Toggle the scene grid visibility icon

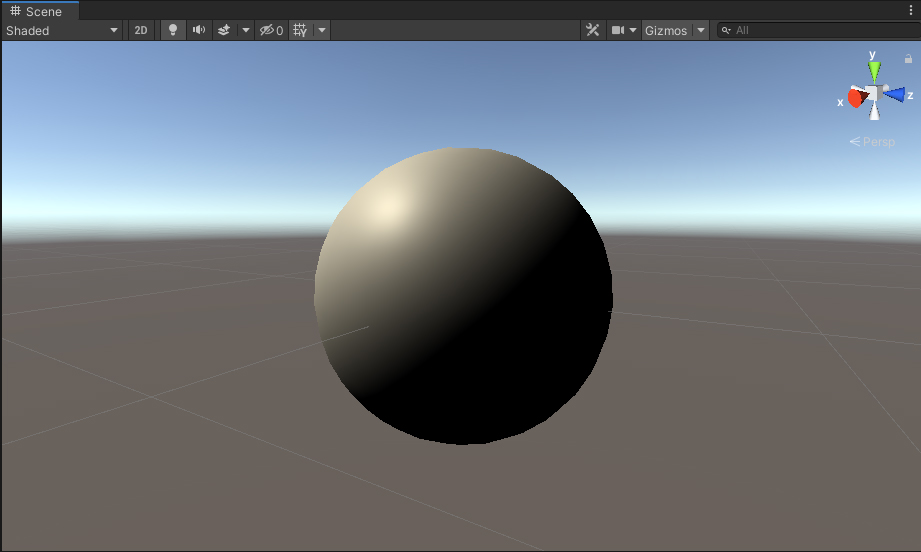[x=299, y=30]
